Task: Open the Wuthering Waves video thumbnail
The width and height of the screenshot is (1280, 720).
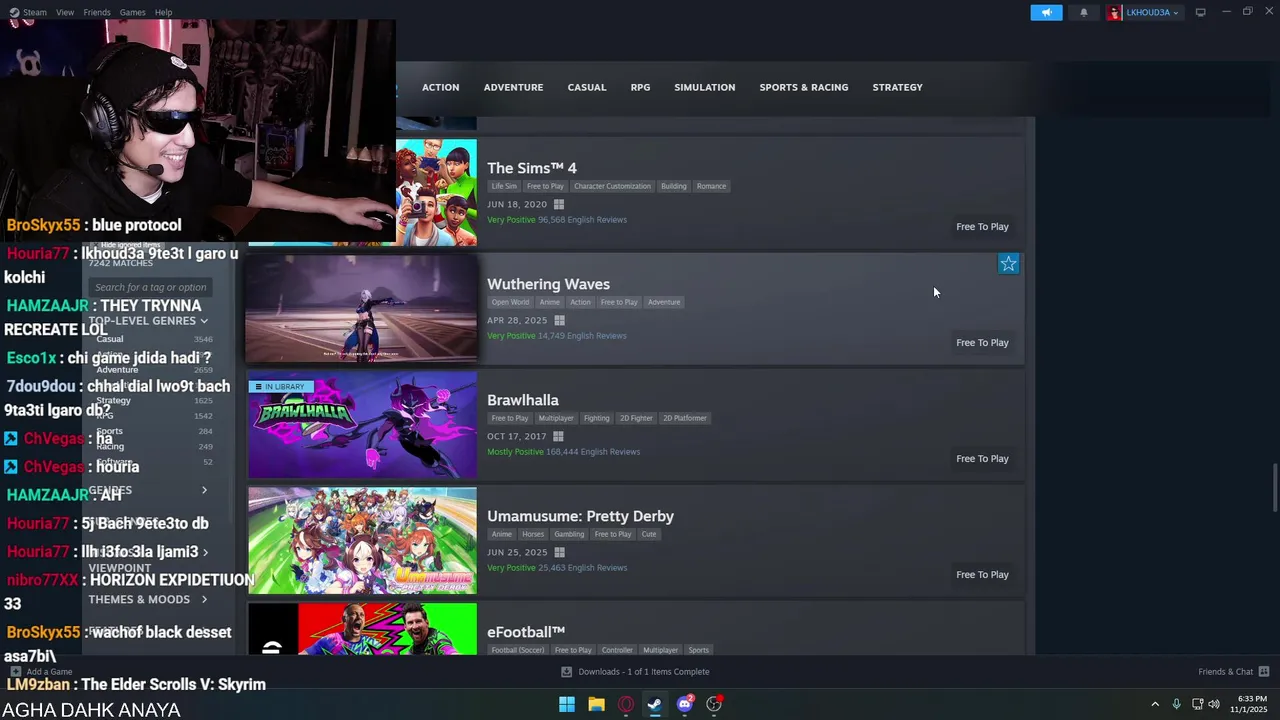Action: coord(362,308)
